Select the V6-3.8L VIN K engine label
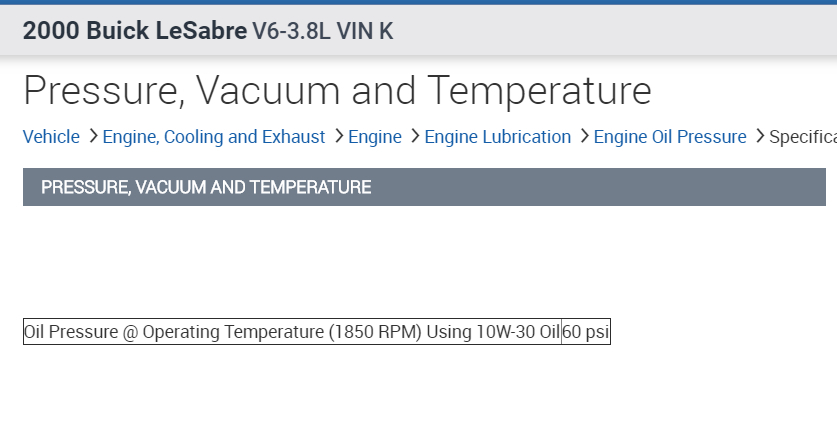Image resolution: width=837 pixels, height=445 pixels. (323, 31)
